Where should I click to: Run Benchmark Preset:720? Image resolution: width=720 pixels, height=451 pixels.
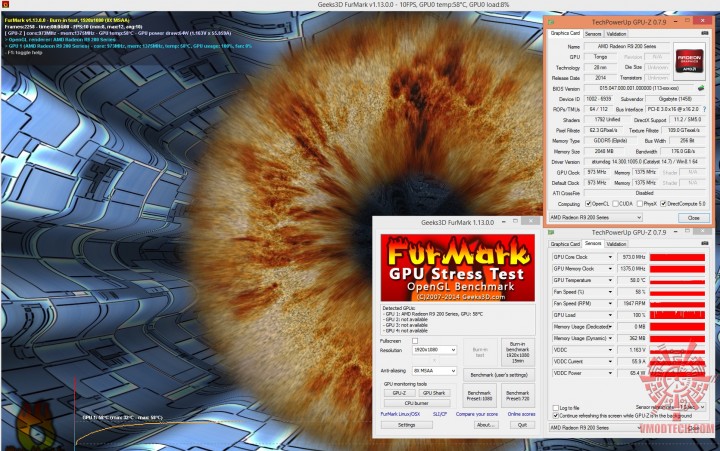[x=518, y=395]
